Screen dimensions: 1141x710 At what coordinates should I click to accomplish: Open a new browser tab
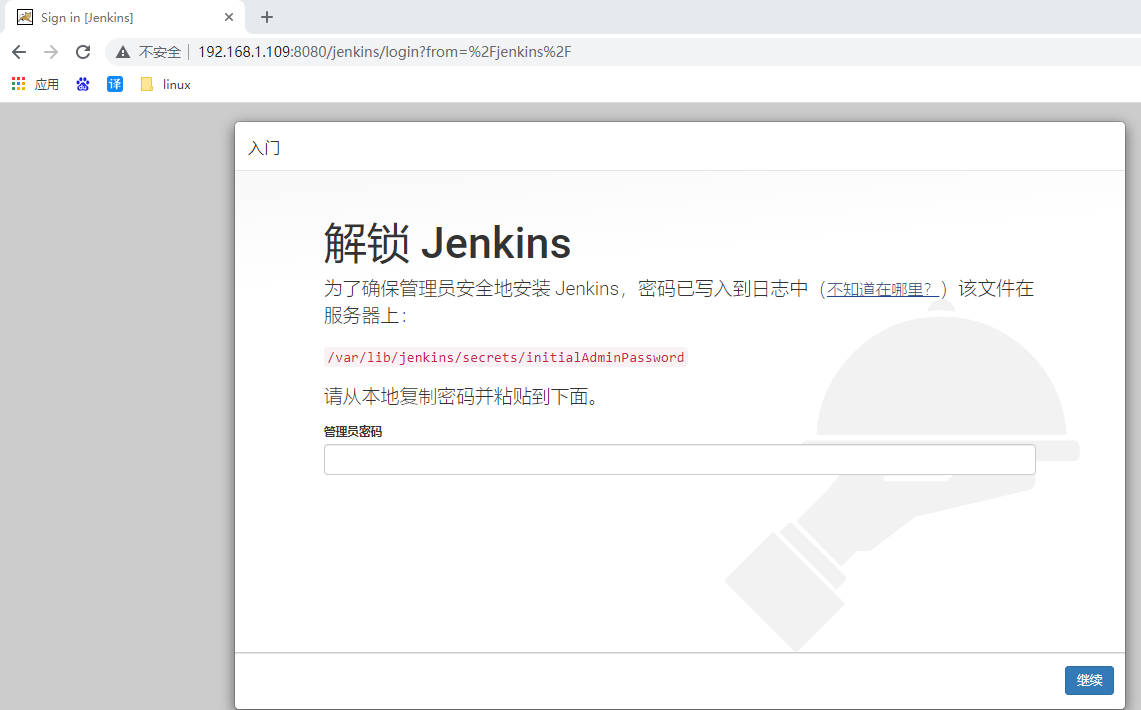(x=267, y=17)
